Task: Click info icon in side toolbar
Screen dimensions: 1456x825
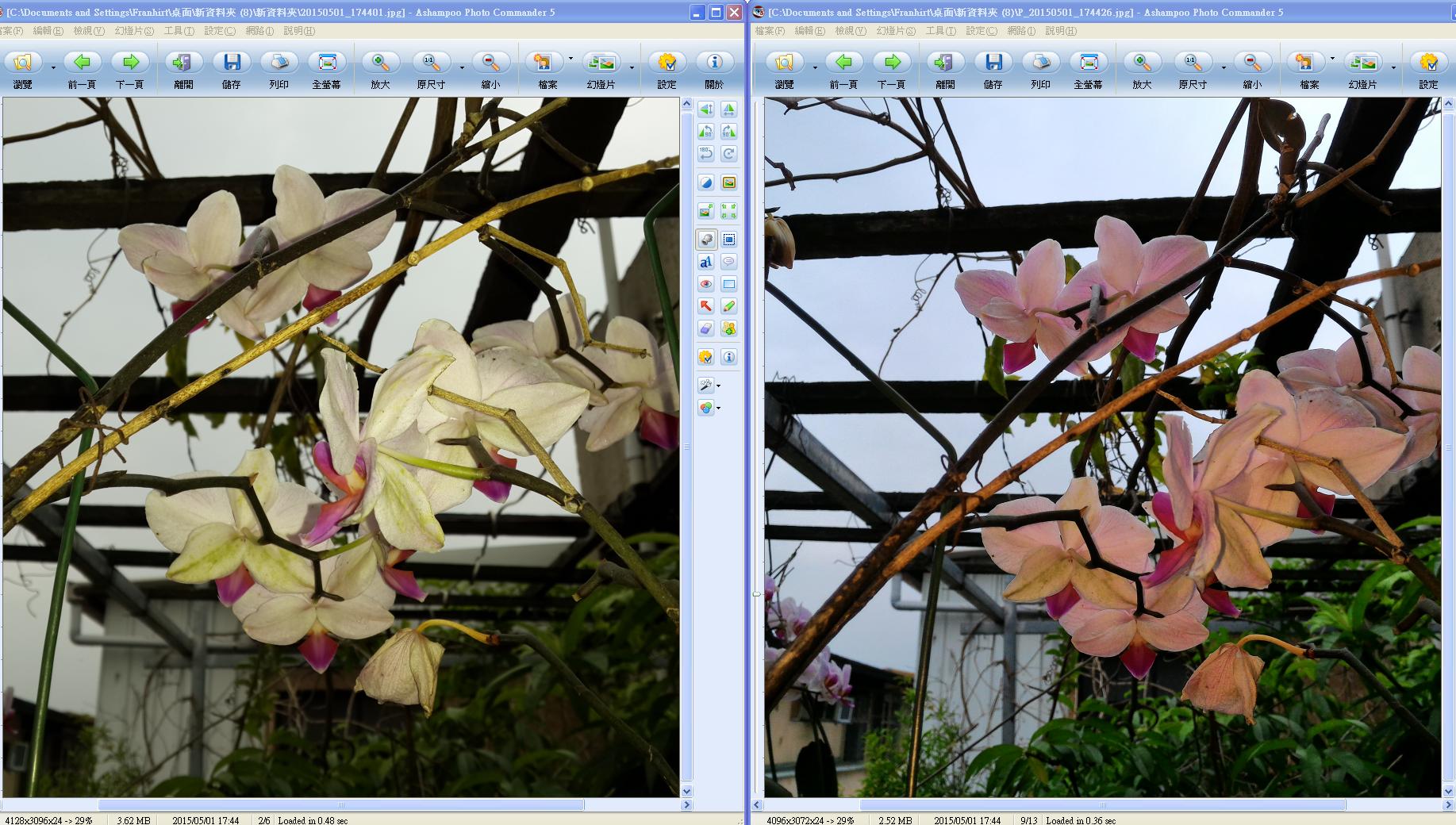Action: point(728,357)
